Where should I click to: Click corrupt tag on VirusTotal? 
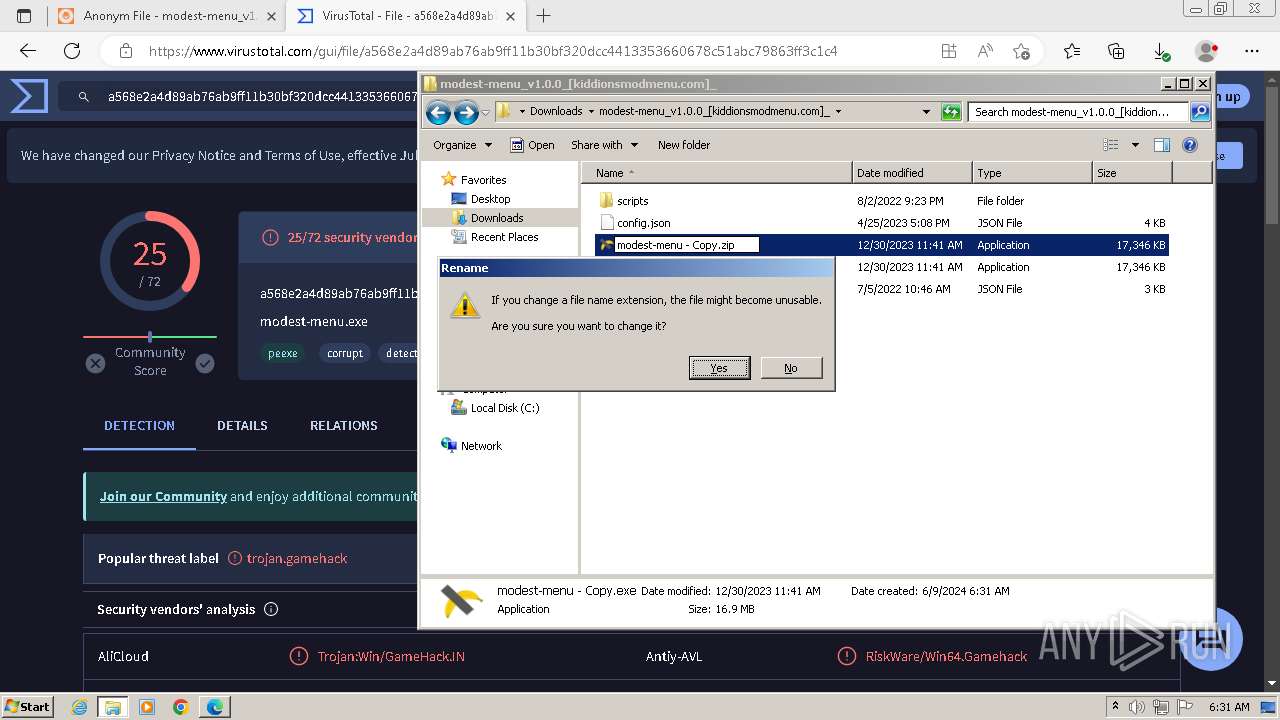pyautogui.click(x=345, y=353)
